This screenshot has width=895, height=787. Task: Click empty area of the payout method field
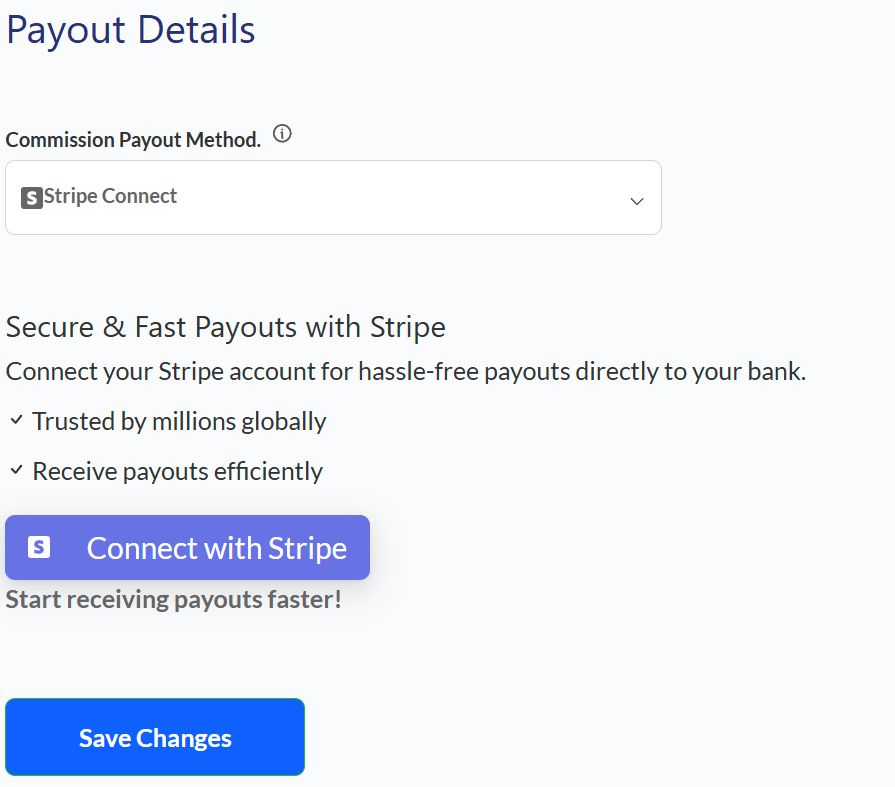pos(400,197)
